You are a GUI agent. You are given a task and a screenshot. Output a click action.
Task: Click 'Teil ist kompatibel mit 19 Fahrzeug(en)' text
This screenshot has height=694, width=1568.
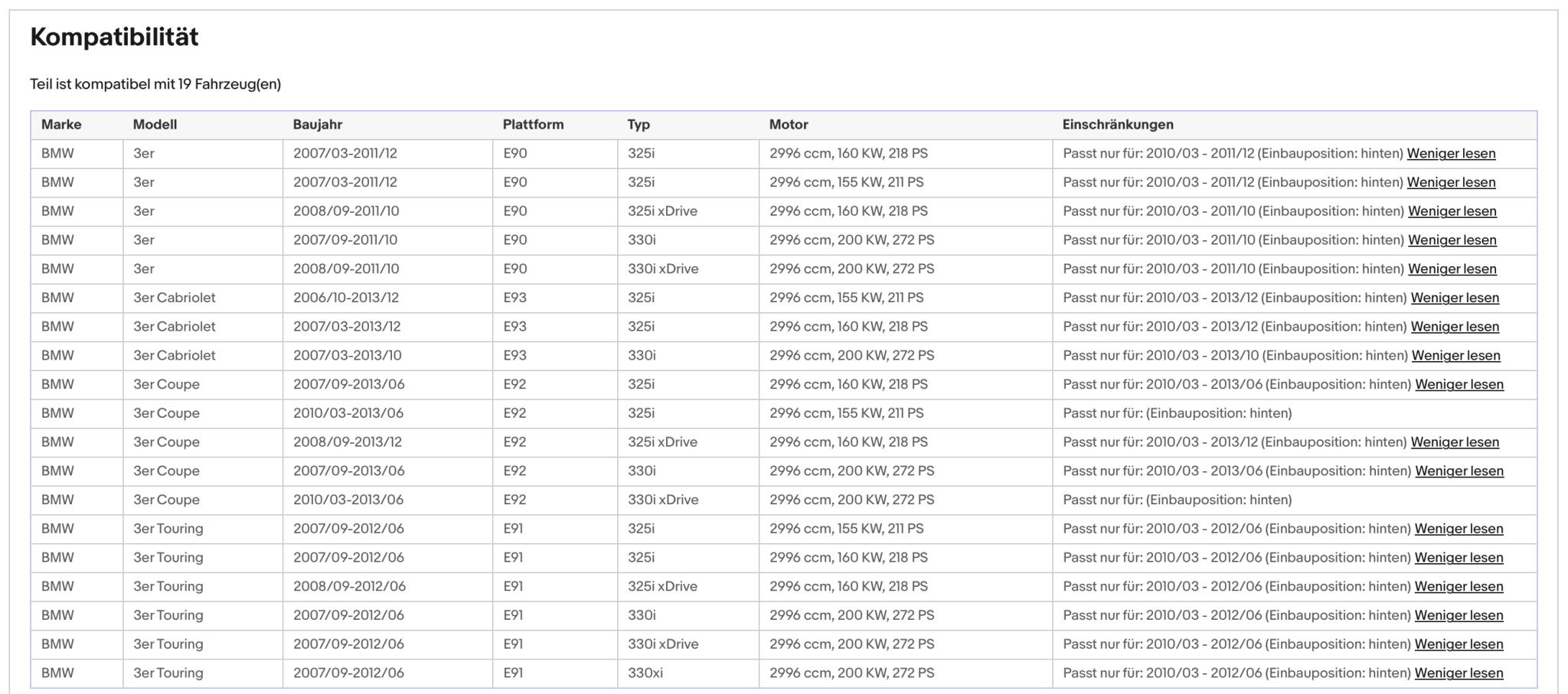pyautogui.click(x=155, y=84)
